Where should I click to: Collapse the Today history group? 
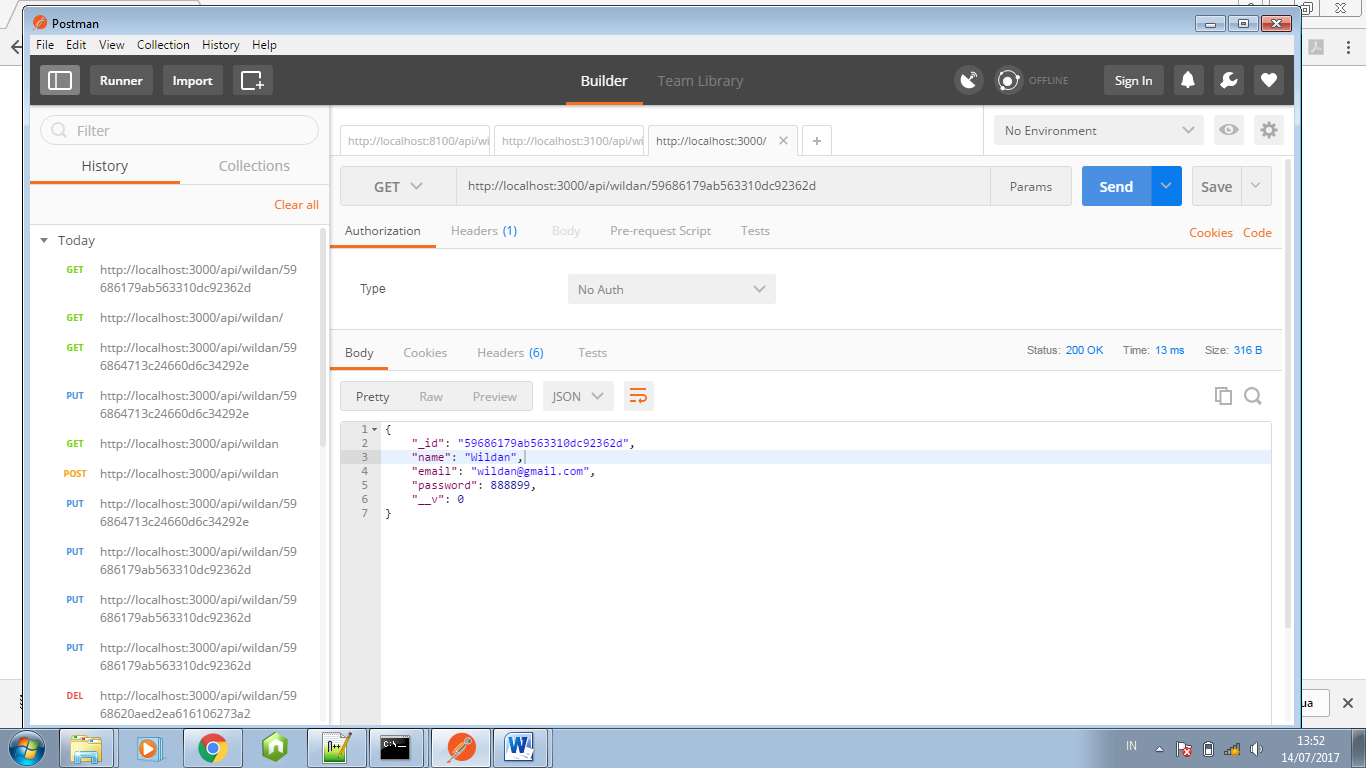pos(44,240)
